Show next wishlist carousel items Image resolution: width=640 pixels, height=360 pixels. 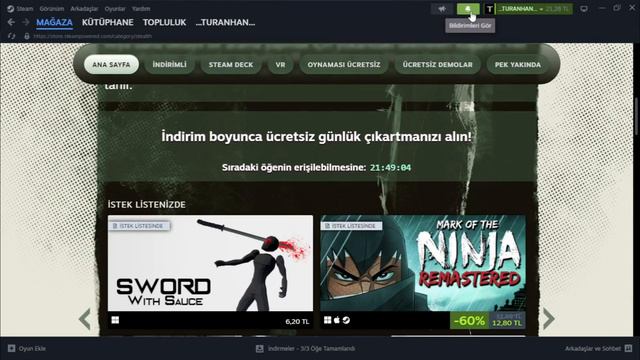click(549, 319)
